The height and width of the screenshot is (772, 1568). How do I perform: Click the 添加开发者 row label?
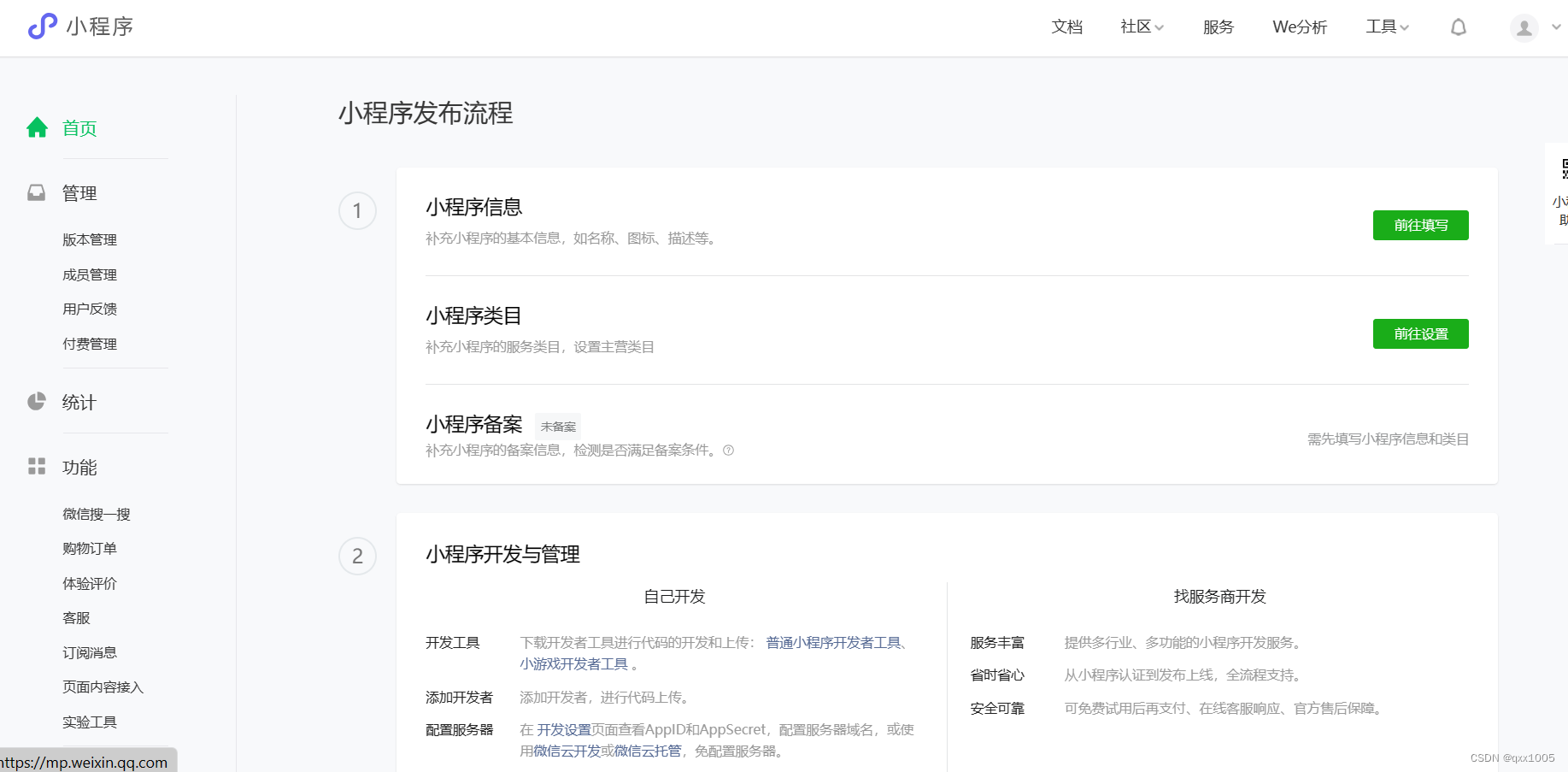click(x=460, y=698)
